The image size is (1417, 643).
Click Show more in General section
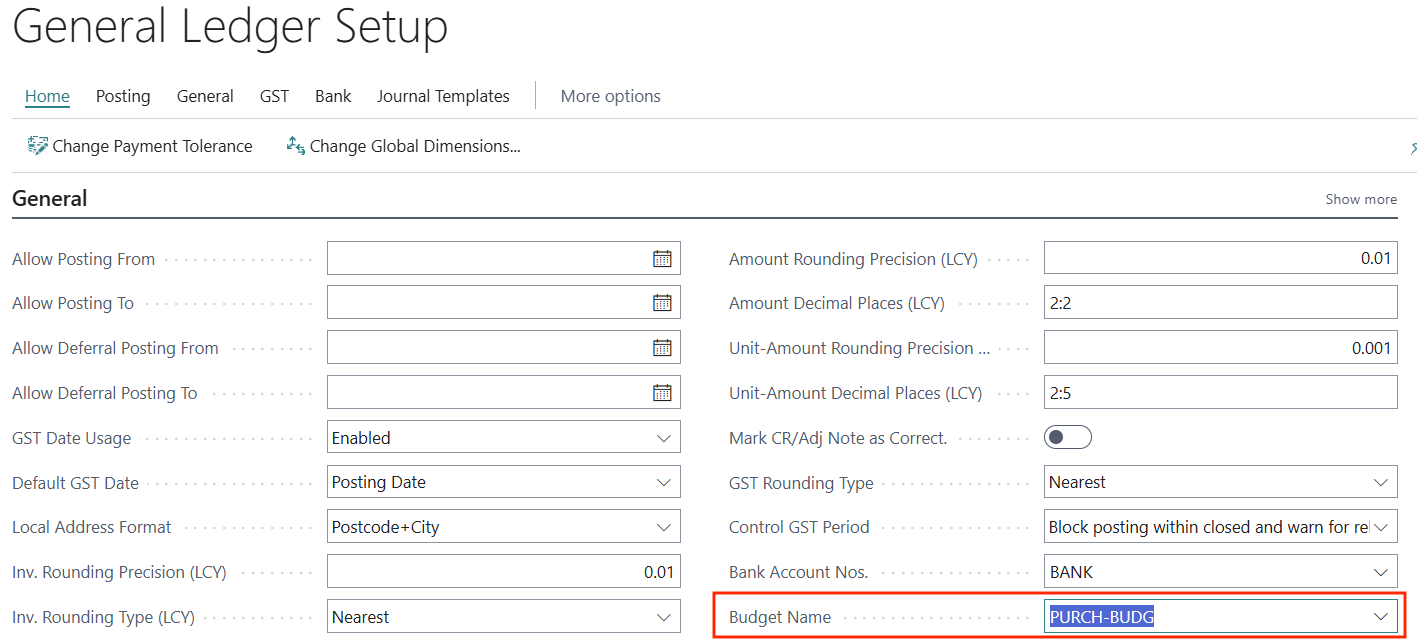1361,199
